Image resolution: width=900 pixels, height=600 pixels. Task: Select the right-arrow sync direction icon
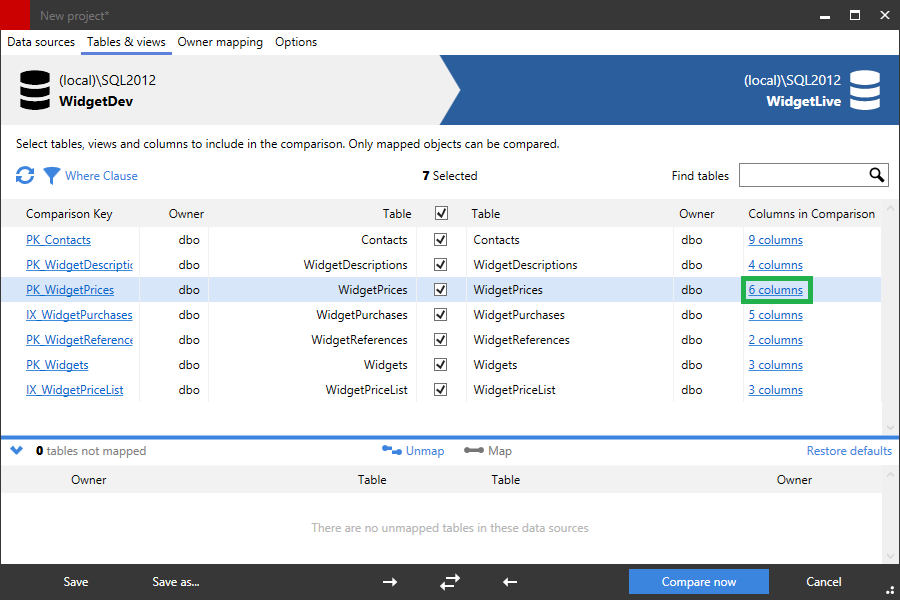pyautogui.click(x=389, y=581)
